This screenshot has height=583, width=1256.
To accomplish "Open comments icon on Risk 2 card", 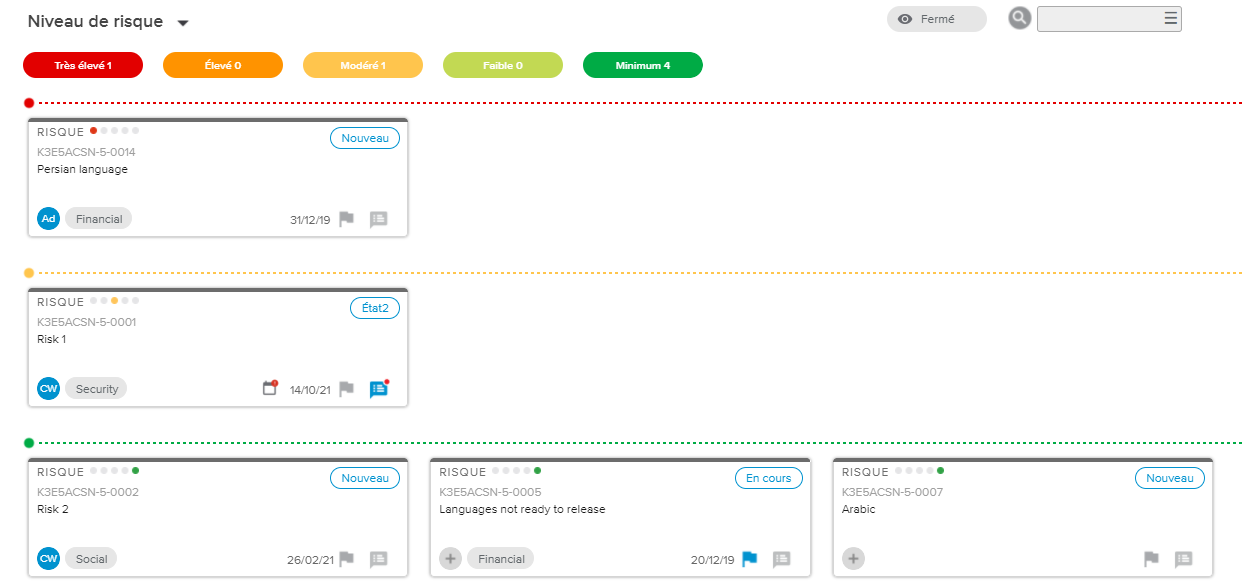I will point(378,559).
